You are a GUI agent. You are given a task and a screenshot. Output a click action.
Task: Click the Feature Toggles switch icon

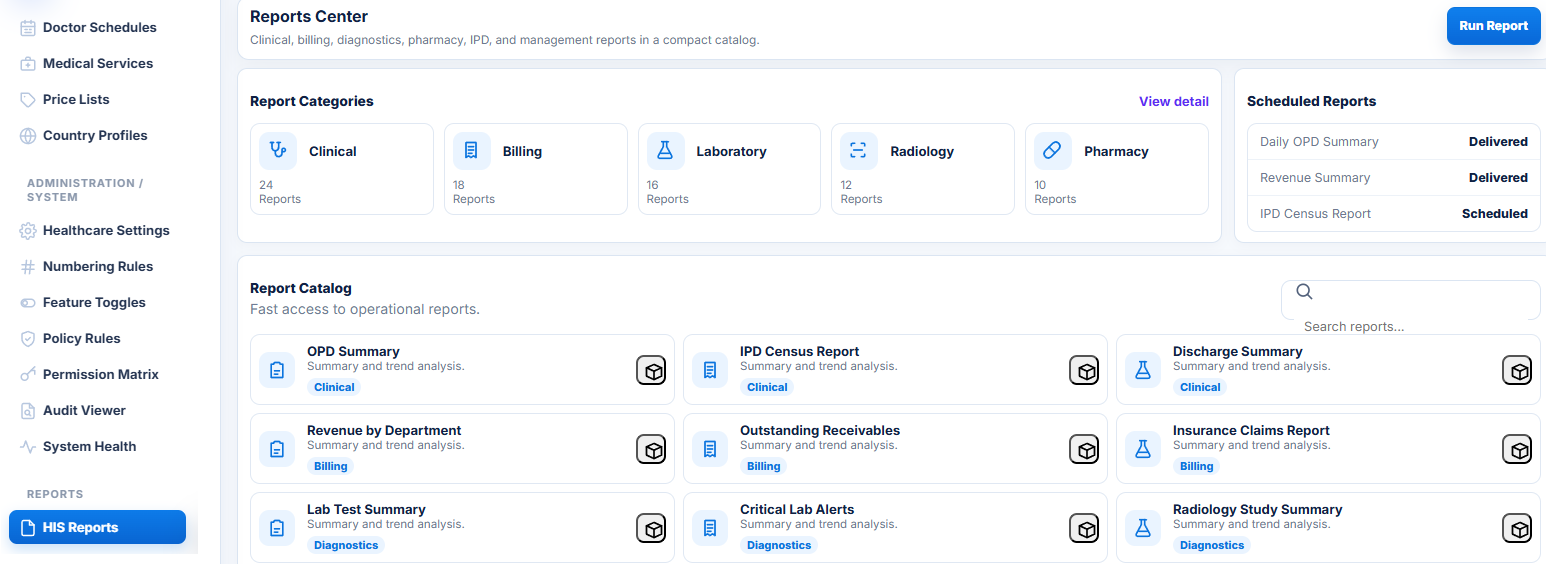pos(28,302)
